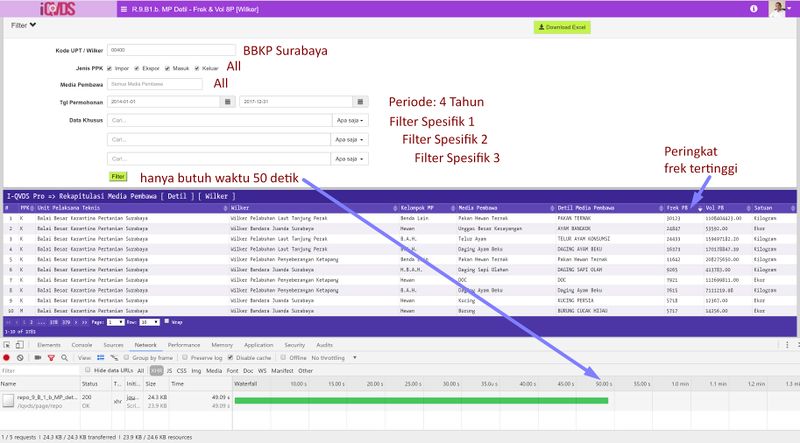The width and height of the screenshot is (800, 443).
Task: Switch to the Elements tab
Action: pyautogui.click(x=49, y=345)
